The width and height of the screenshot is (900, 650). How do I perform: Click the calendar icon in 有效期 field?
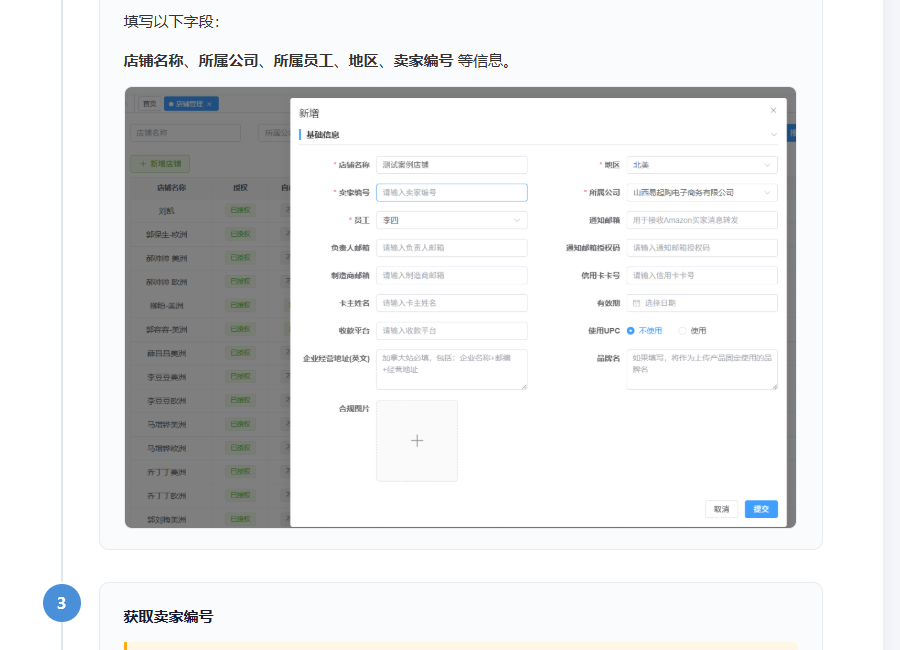click(637, 303)
